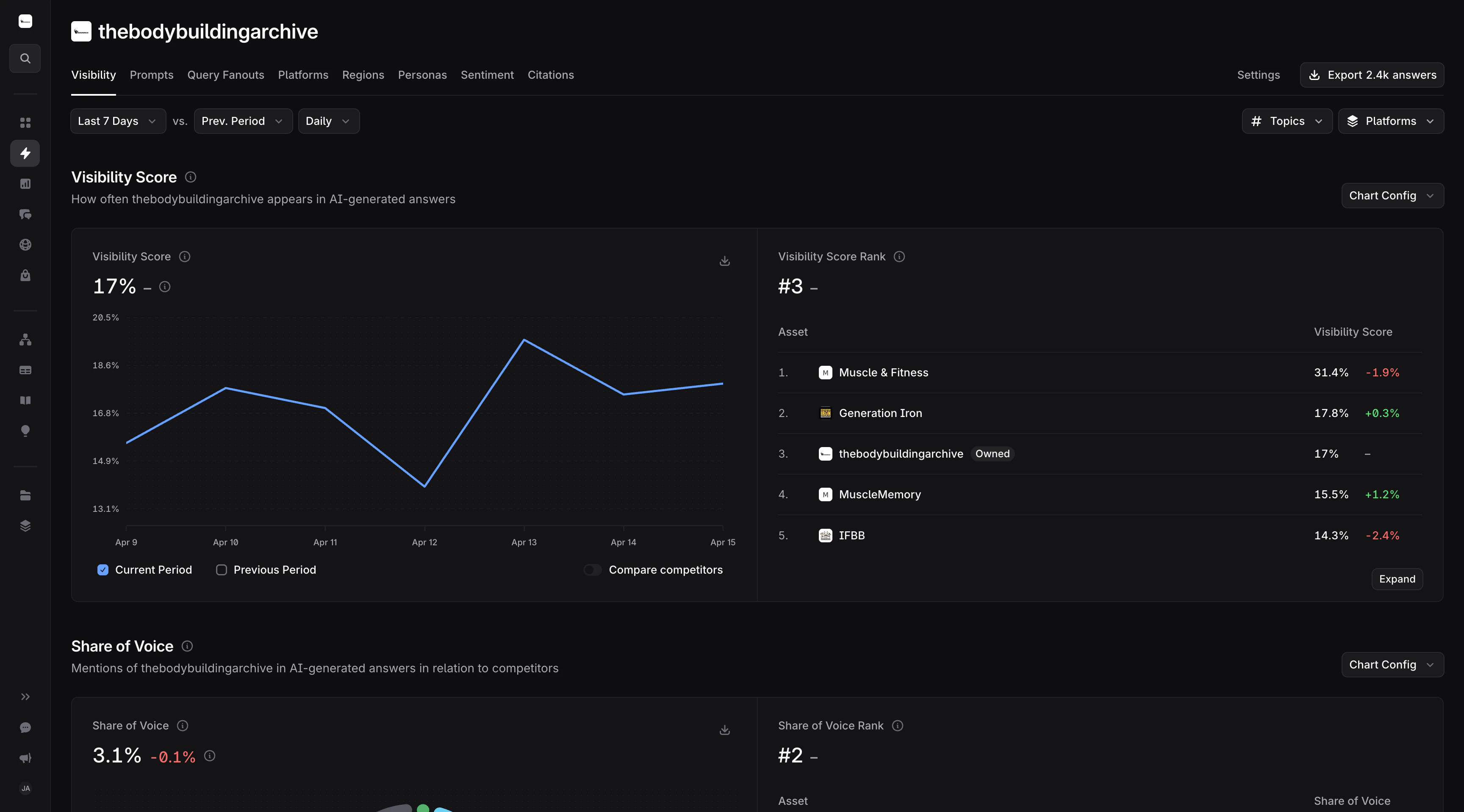The width and height of the screenshot is (1464, 812).
Task: Open the single speech bubble sidebar icon
Action: coord(25,727)
